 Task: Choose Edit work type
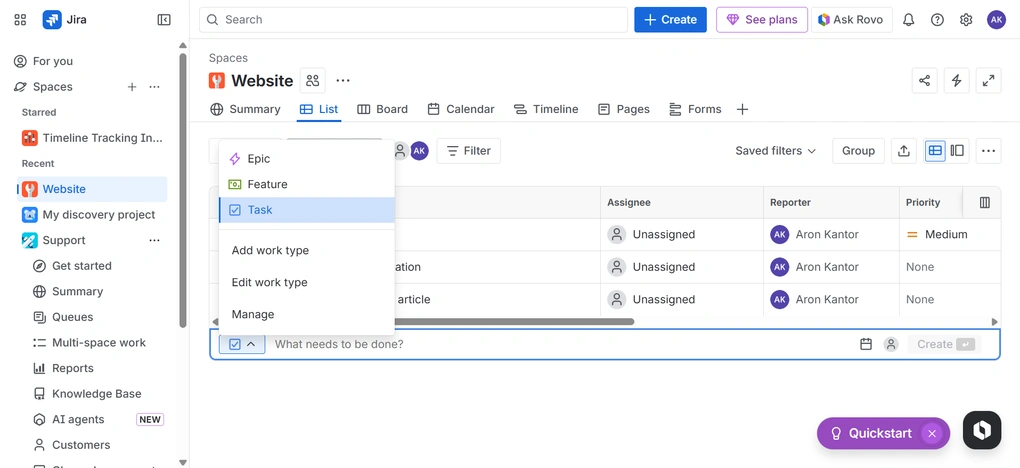pyautogui.click(x=307, y=282)
